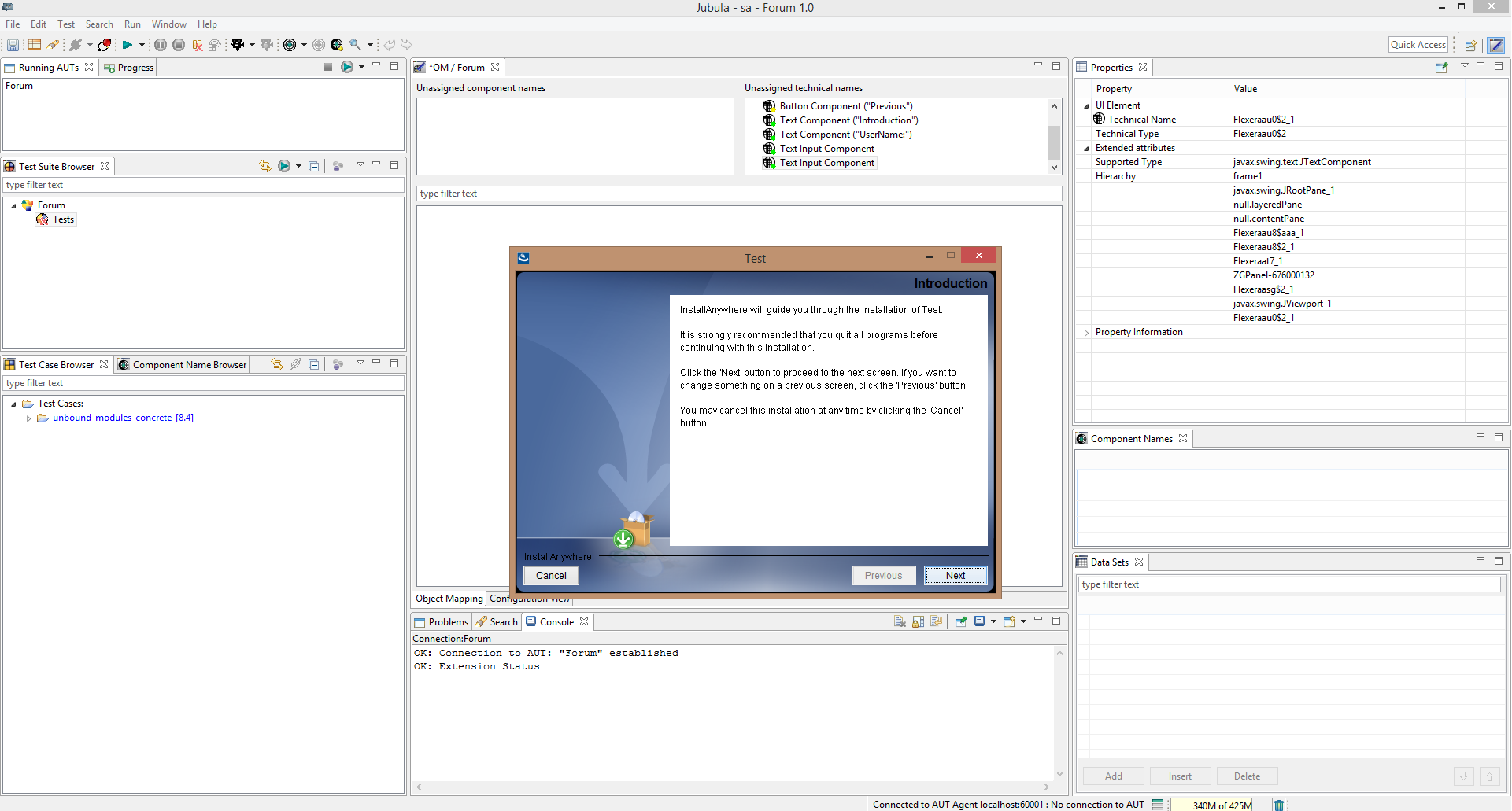
Task: Click the garbage collector trash icon in the status bar
Action: [x=1279, y=805]
